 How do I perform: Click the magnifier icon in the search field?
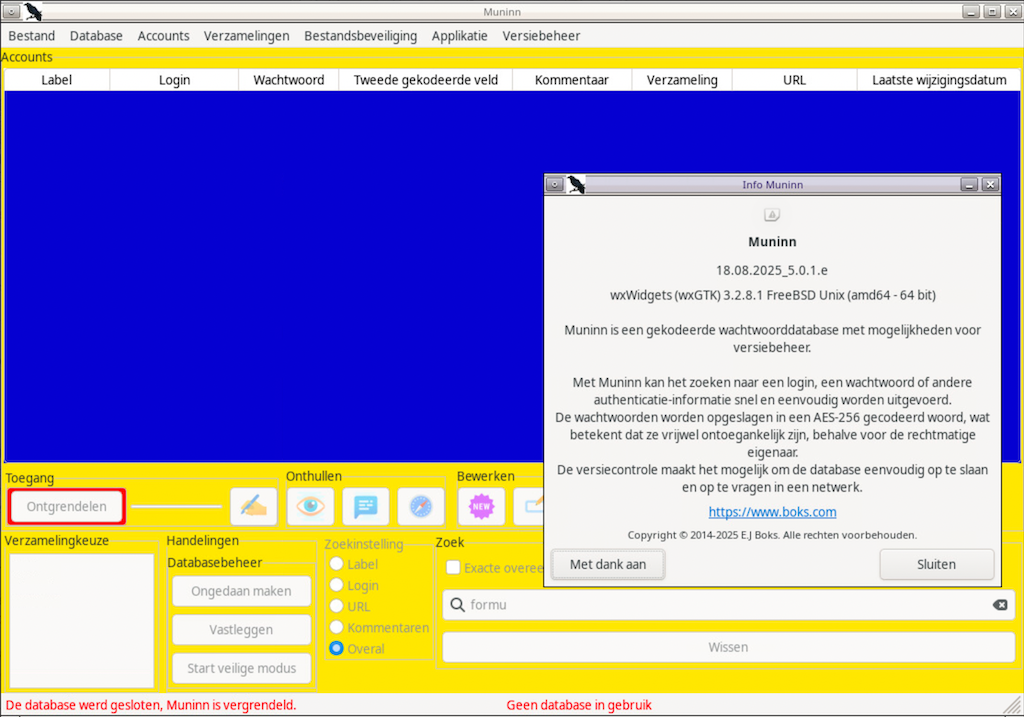[x=458, y=605]
